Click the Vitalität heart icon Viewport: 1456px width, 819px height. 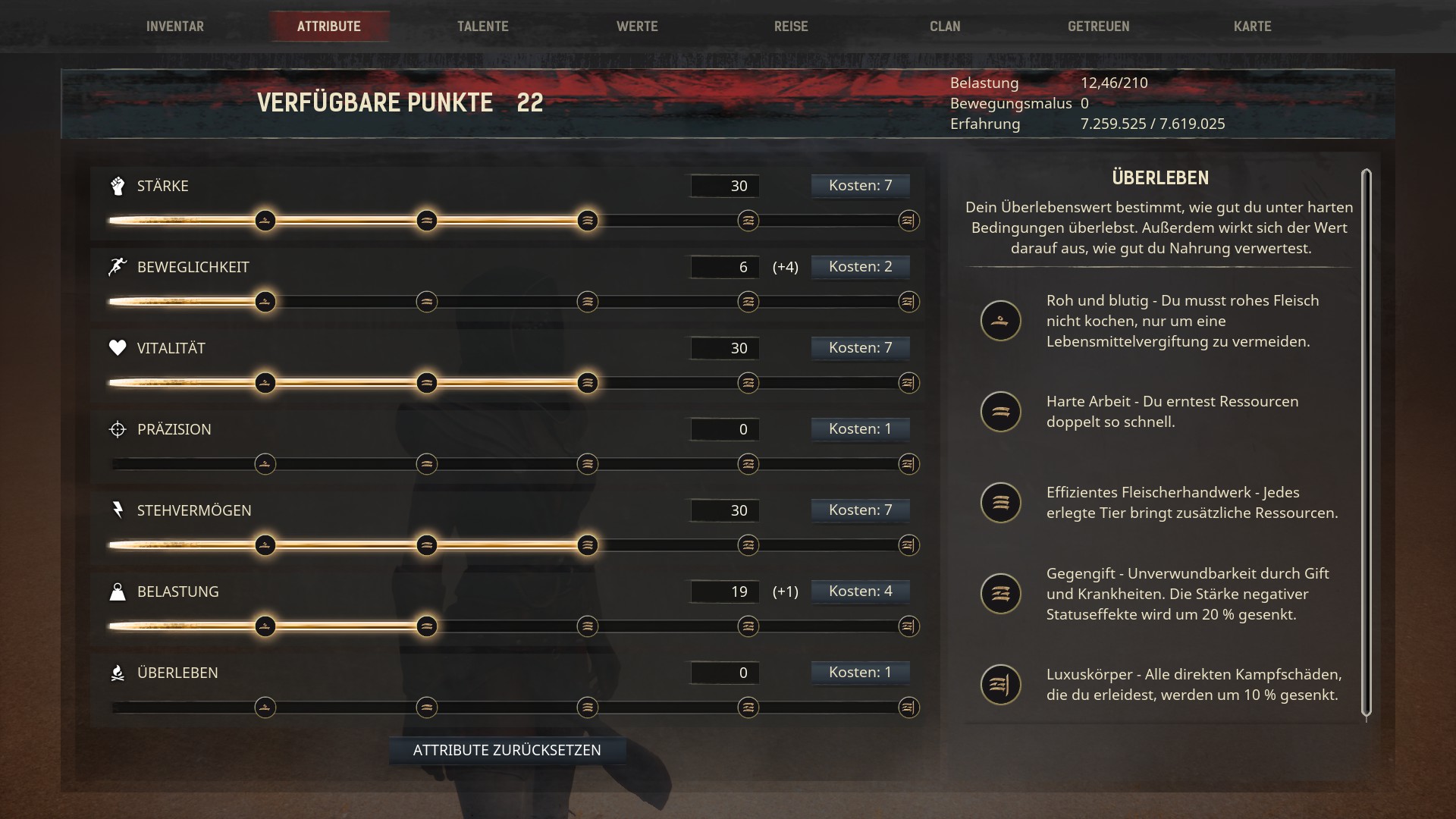click(118, 347)
